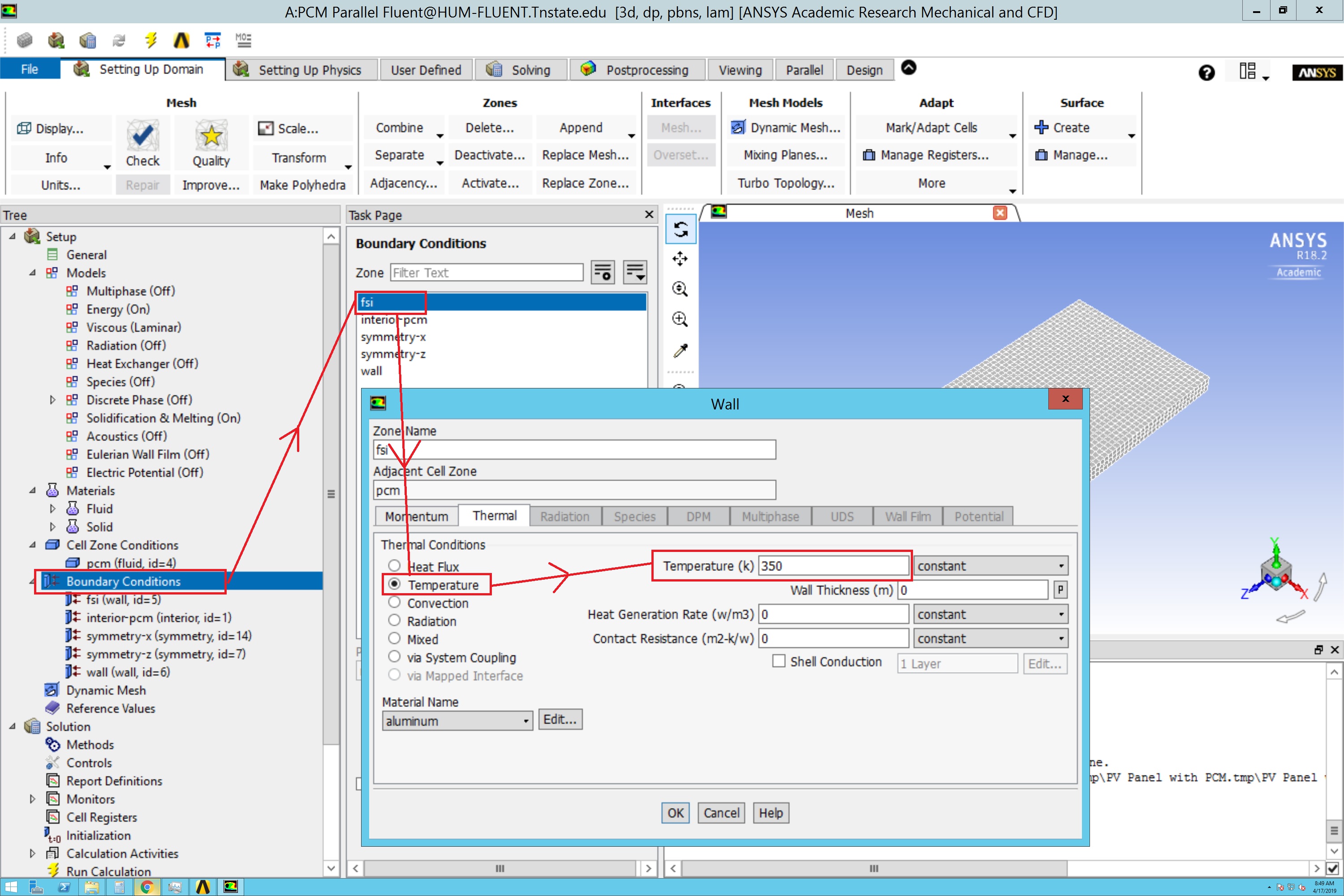Expand the Discrete Phase tree node

coord(52,400)
